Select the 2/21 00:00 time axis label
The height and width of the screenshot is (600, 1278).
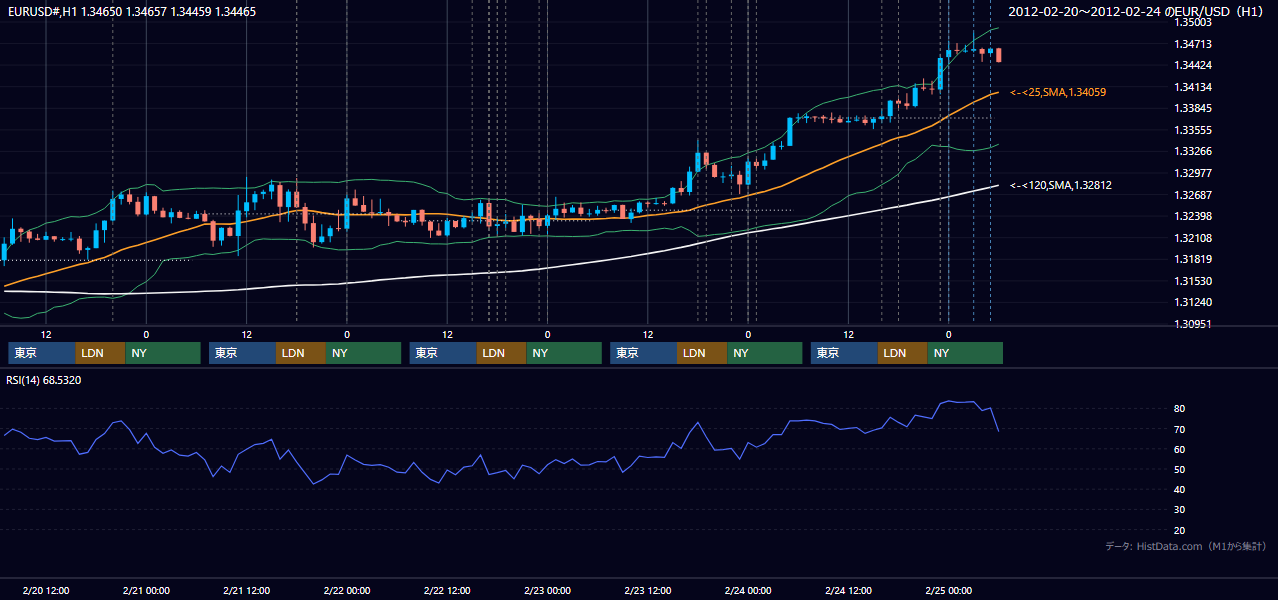146,590
